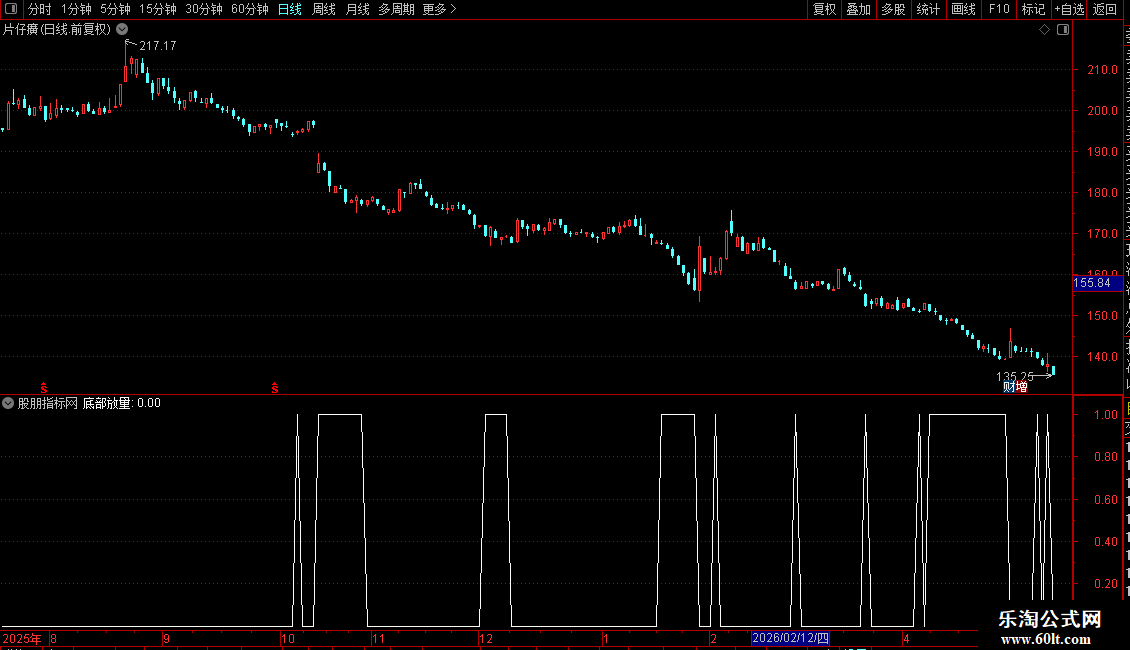Toggle the side panel icon in chart corner
The image size is (1130, 650).
[x=1063, y=30]
